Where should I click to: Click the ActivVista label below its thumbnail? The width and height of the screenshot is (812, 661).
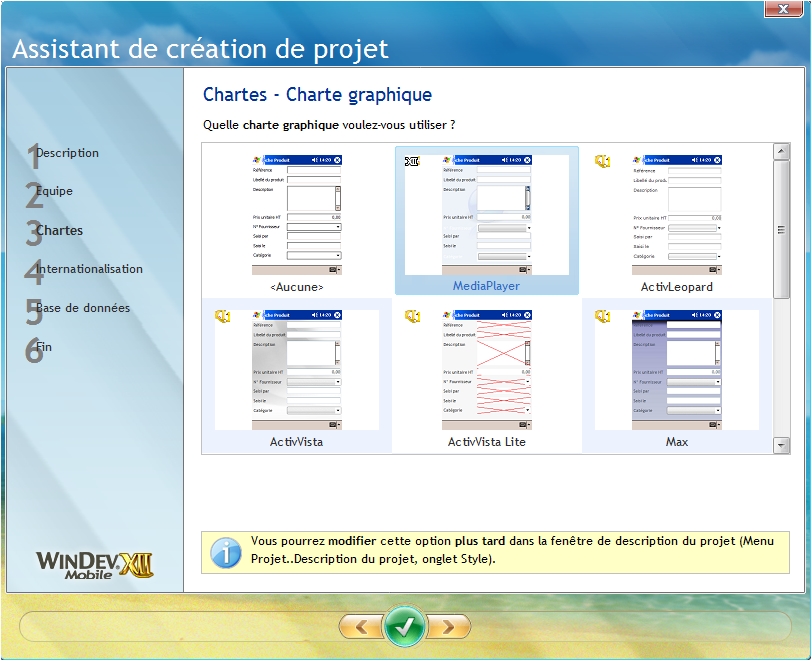(296, 442)
